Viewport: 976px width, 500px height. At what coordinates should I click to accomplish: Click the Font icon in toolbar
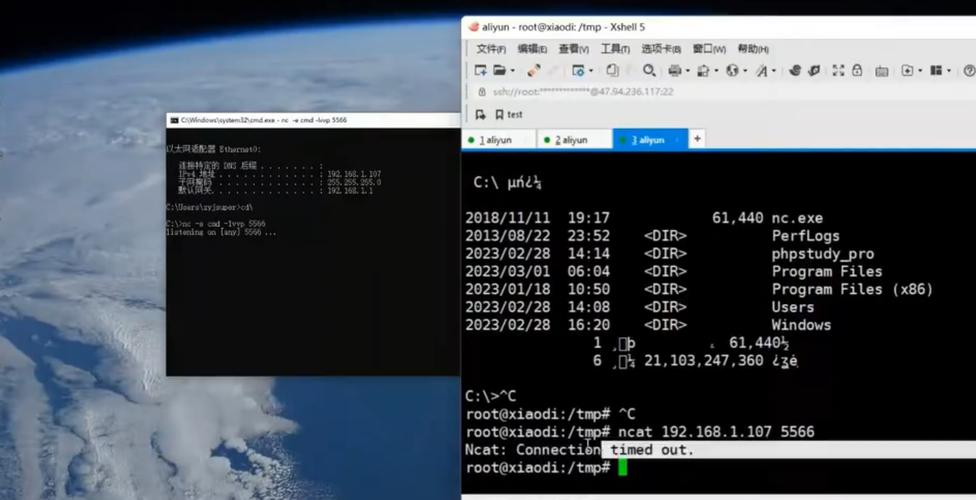762,71
